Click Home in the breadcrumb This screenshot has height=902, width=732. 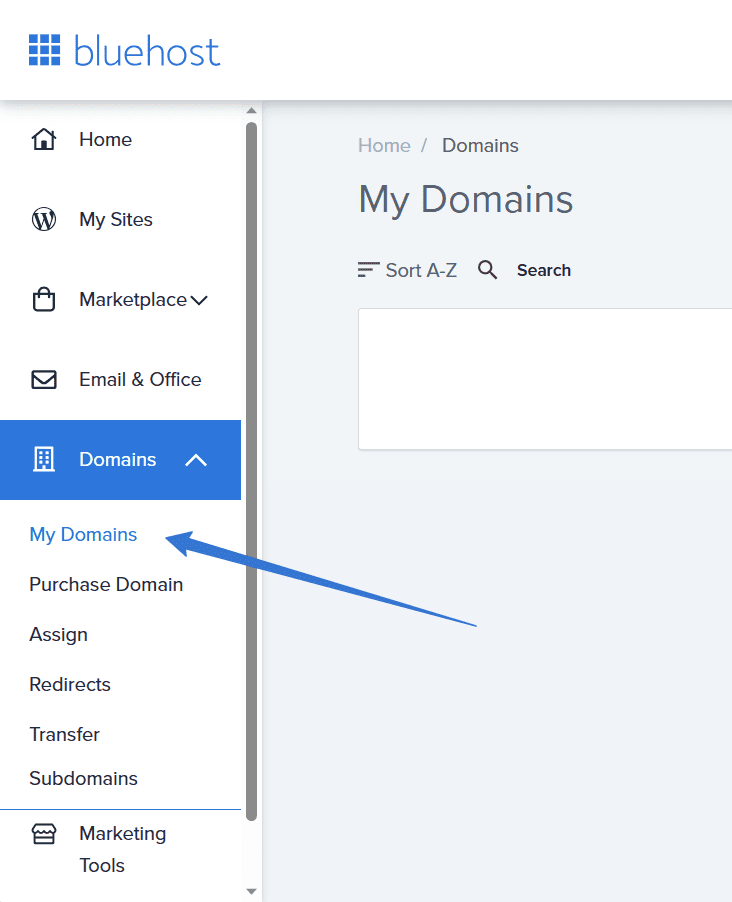tap(384, 145)
